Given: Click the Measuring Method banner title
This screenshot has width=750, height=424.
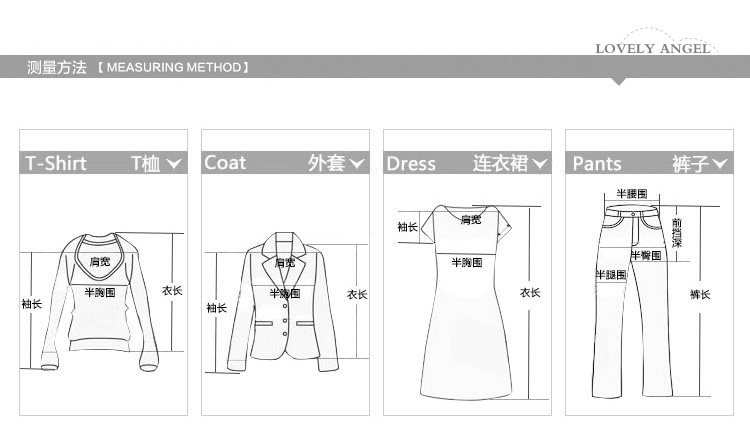Looking at the screenshot, I should (x=138, y=67).
